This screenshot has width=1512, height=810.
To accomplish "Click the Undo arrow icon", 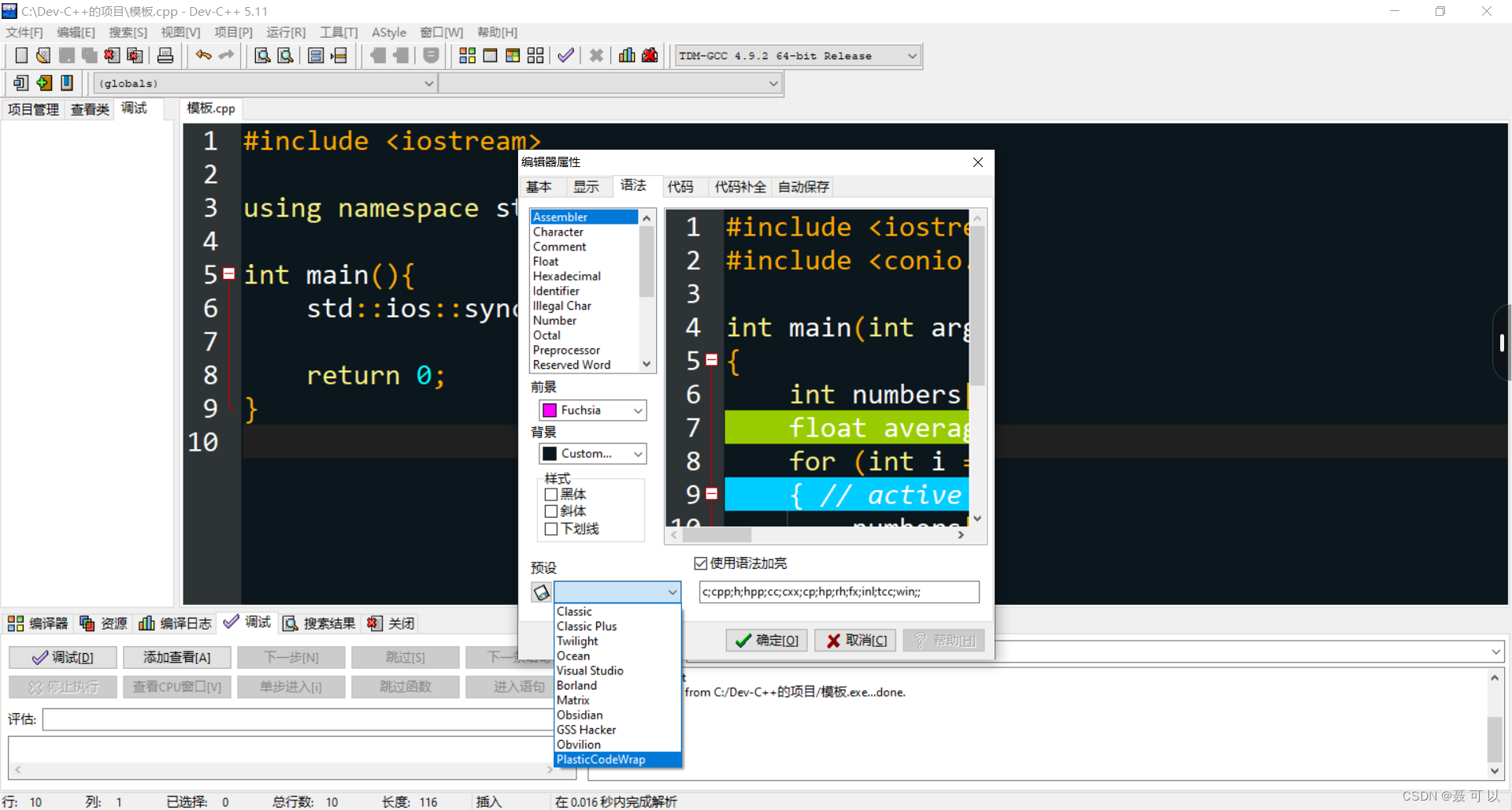I will 202,55.
